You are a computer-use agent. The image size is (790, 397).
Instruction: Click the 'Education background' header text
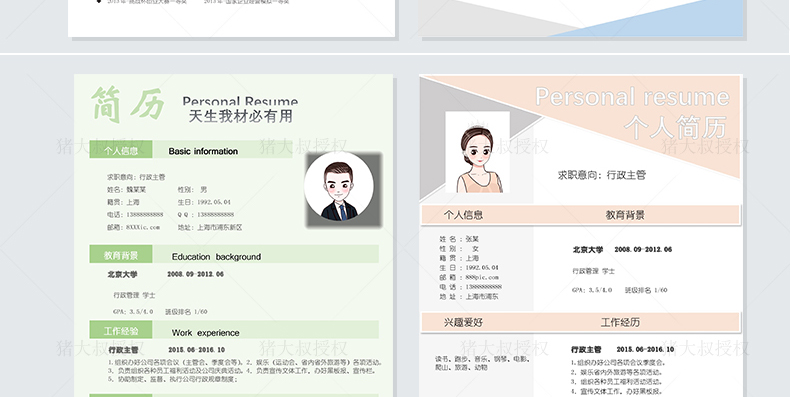[216, 256]
